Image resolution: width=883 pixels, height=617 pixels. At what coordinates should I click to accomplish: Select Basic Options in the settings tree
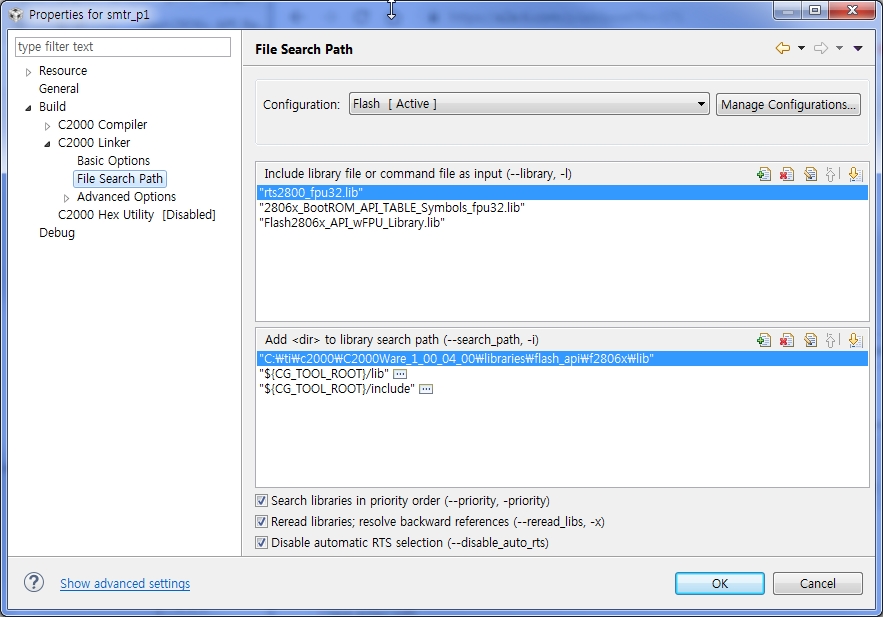(x=113, y=160)
